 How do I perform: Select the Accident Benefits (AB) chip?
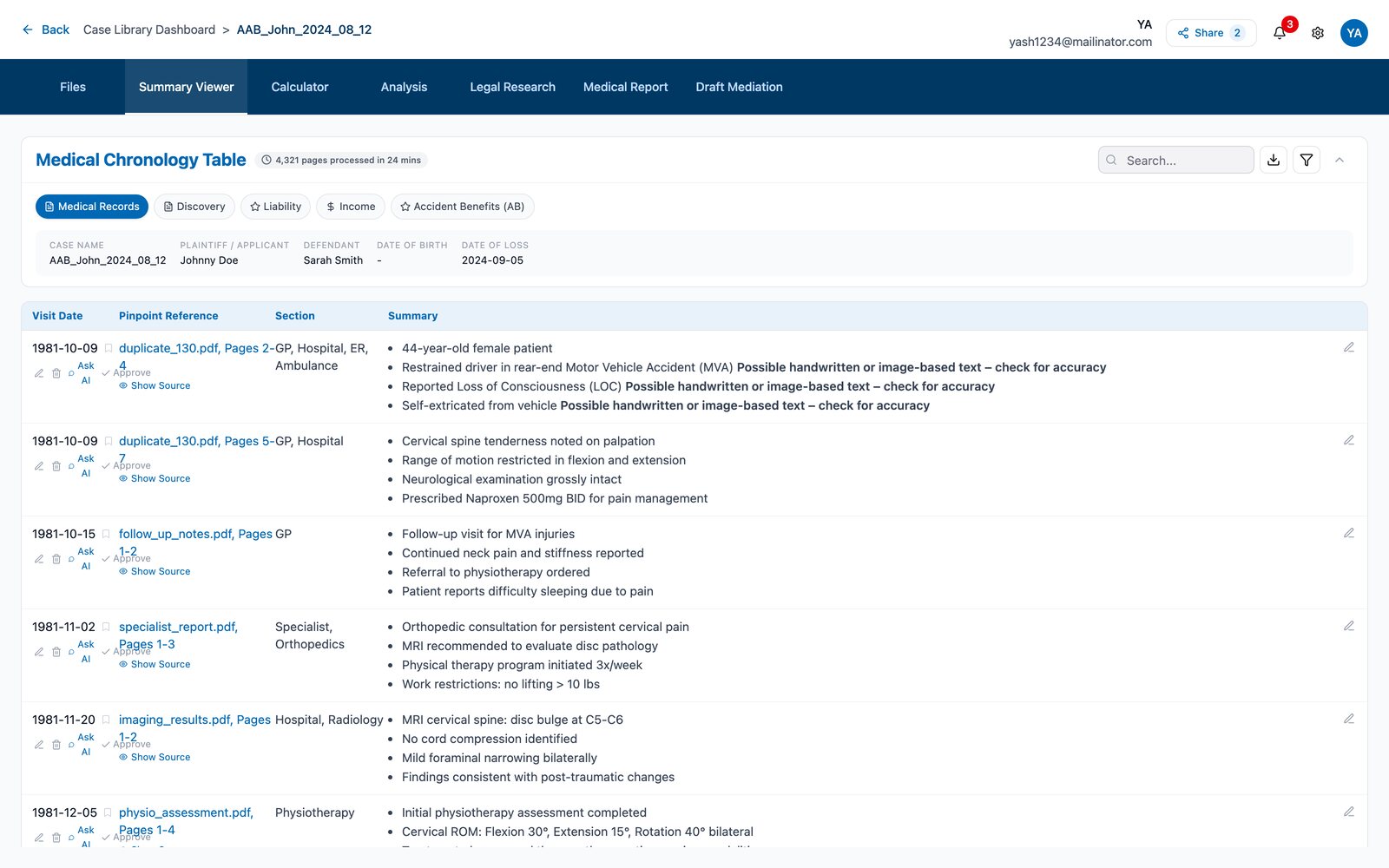pyautogui.click(x=463, y=207)
